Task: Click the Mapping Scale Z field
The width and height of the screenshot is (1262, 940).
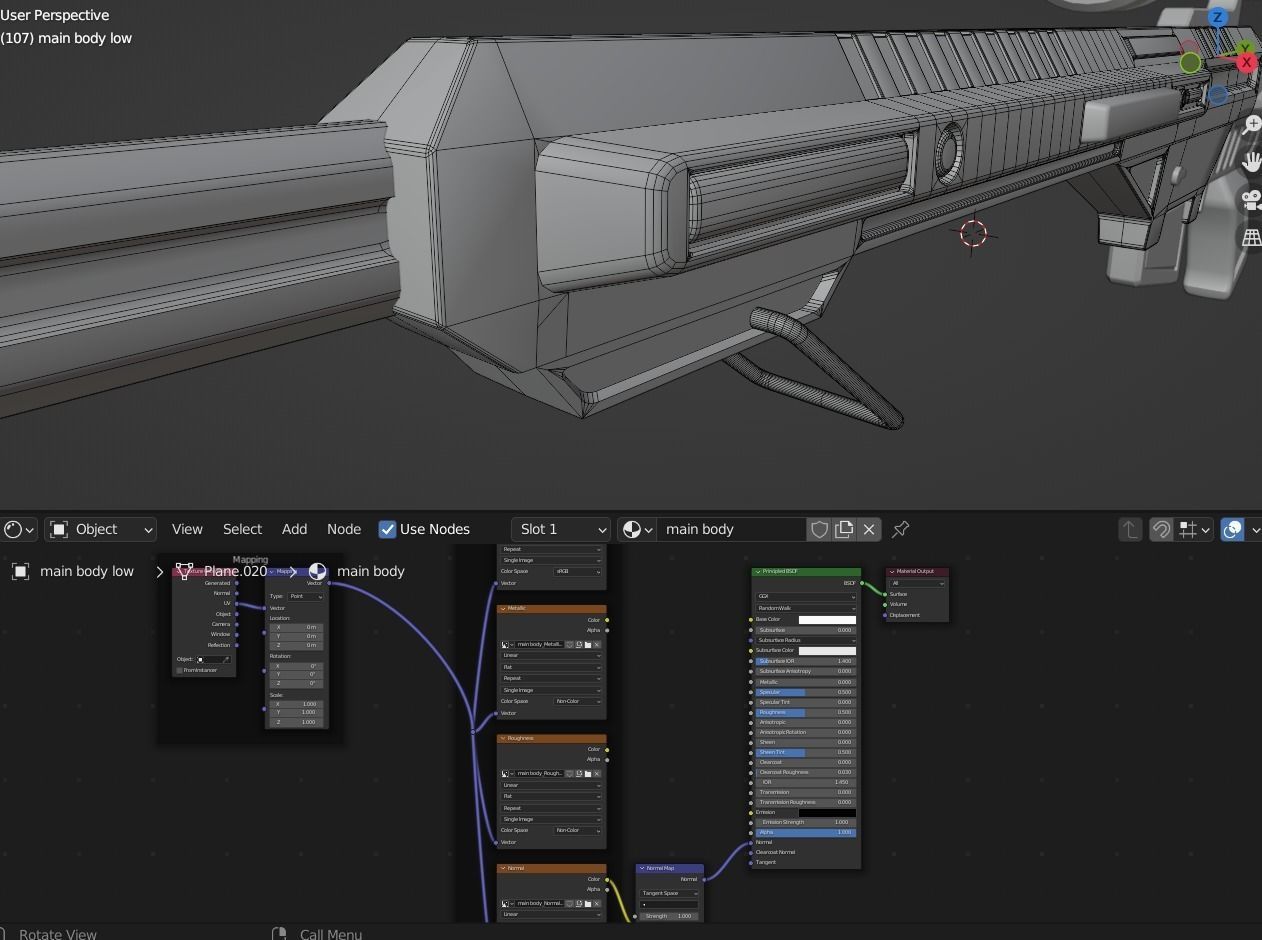Action: coord(296,722)
